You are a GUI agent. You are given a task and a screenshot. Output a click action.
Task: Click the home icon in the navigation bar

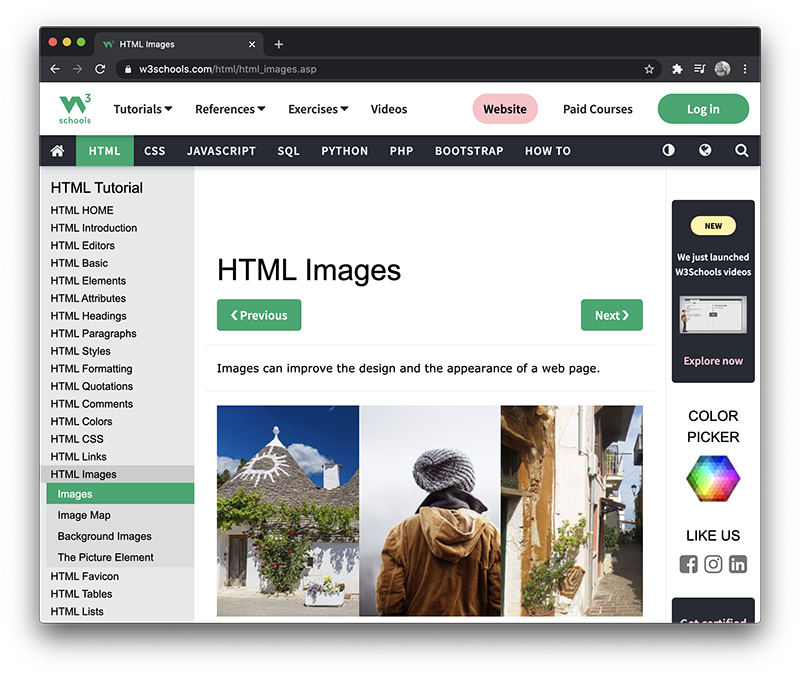click(x=57, y=150)
